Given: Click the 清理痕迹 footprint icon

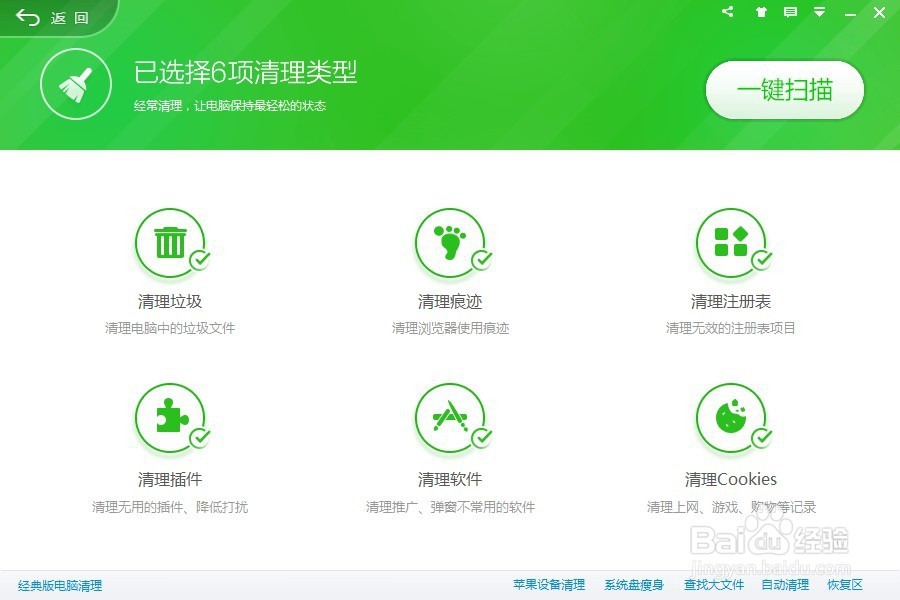Looking at the screenshot, I should pos(452,240).
